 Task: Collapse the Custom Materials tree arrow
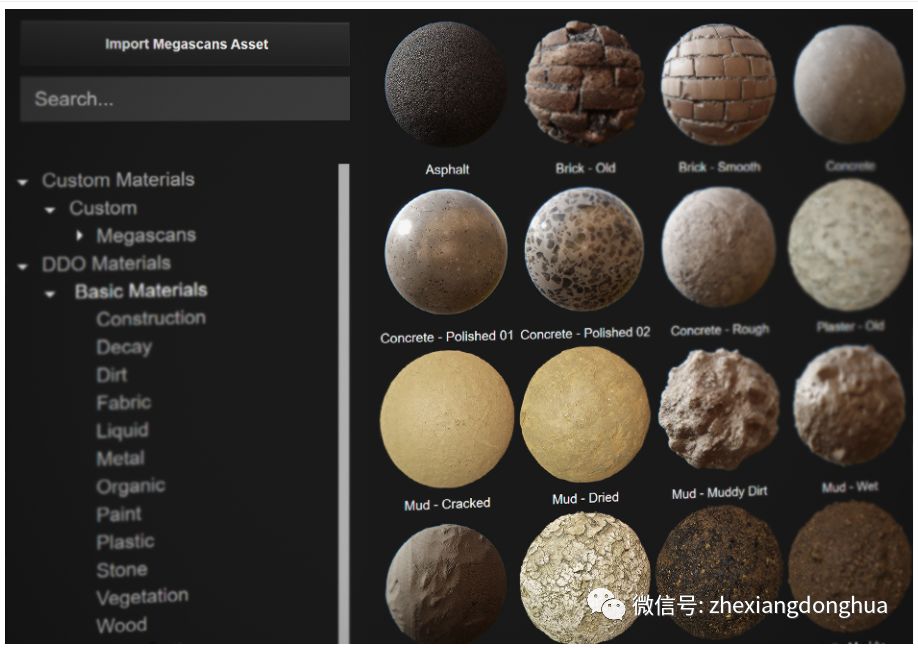click(23, 182)
